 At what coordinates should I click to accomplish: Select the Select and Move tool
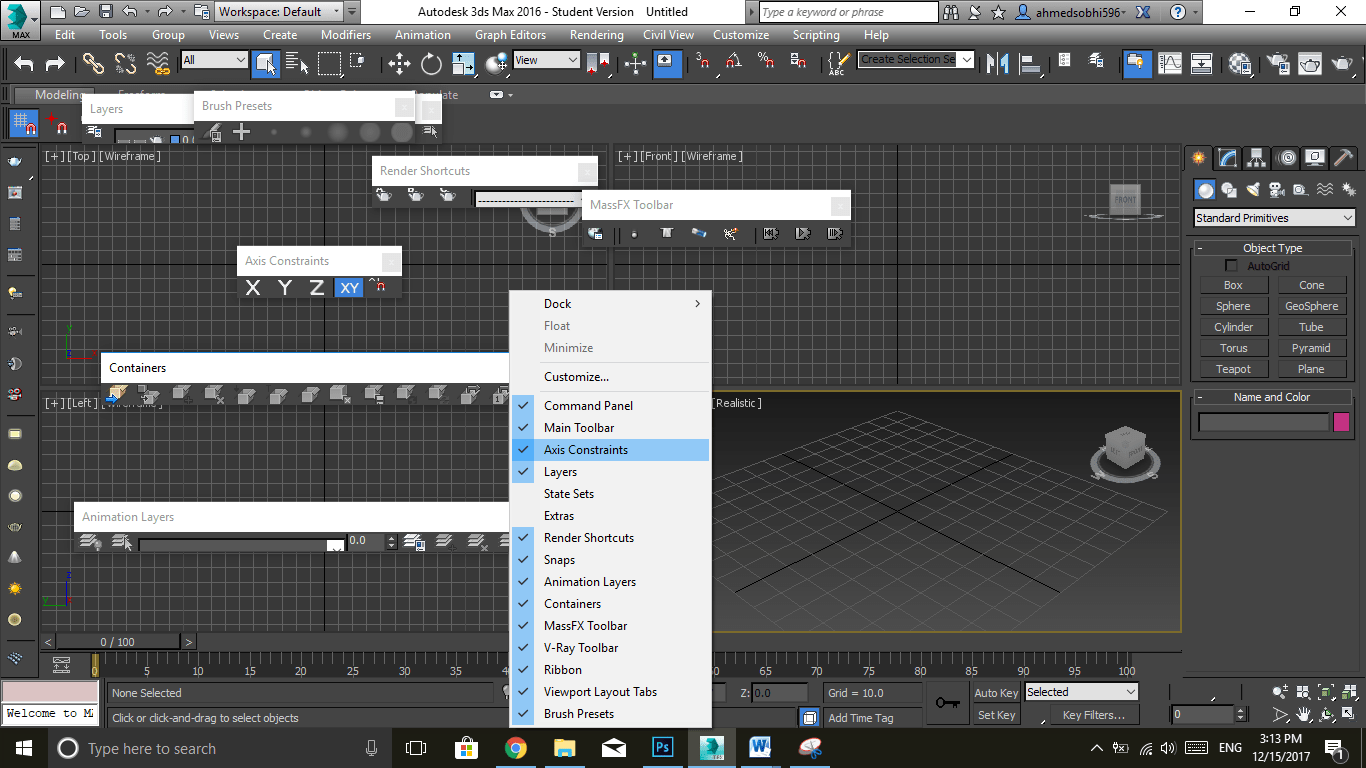[x=399, y=64]
